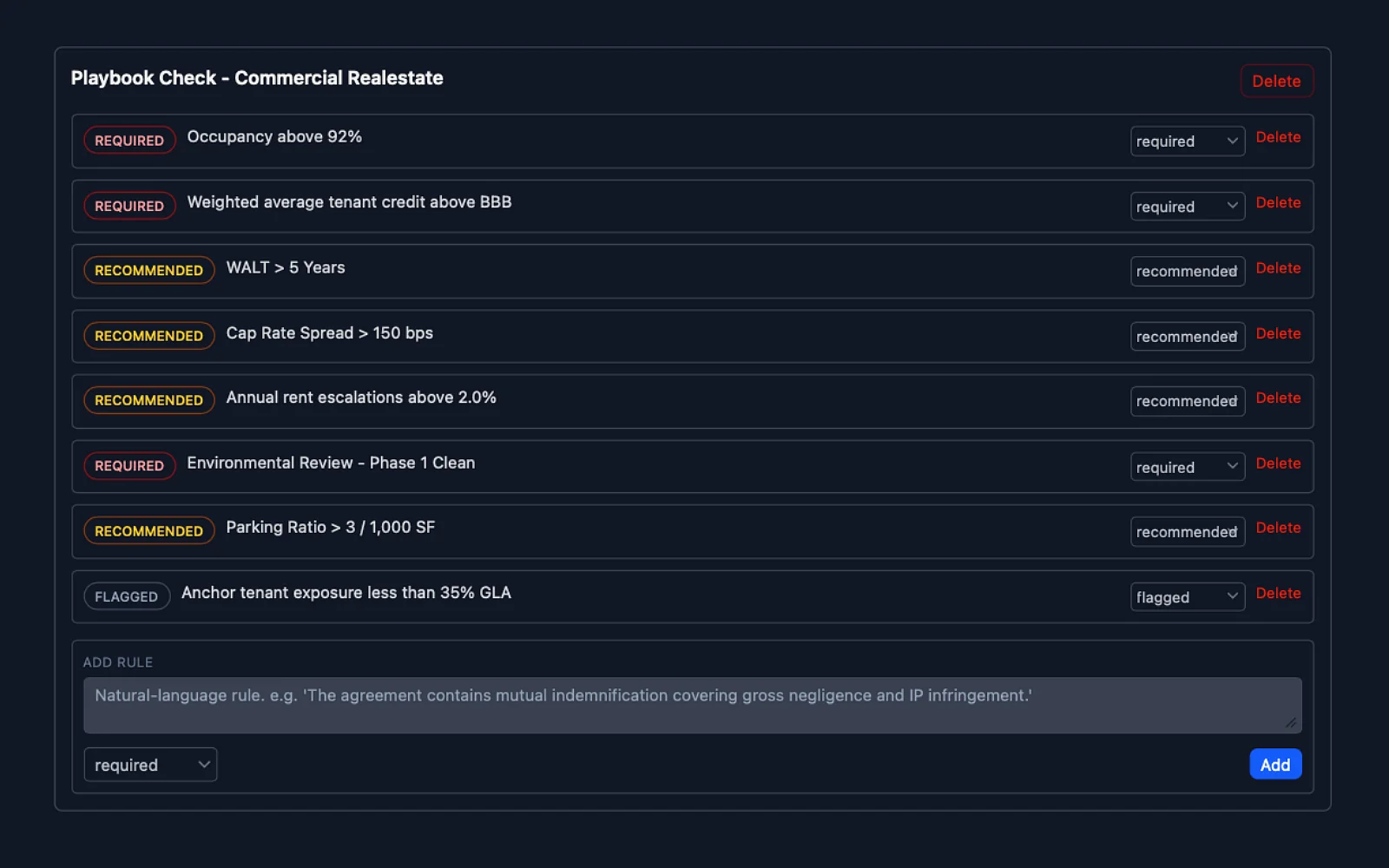1389x868 pixels.
Task: Click FLAGGED badge on Anchor tenant rule
Action: click(x=126, y=596)
